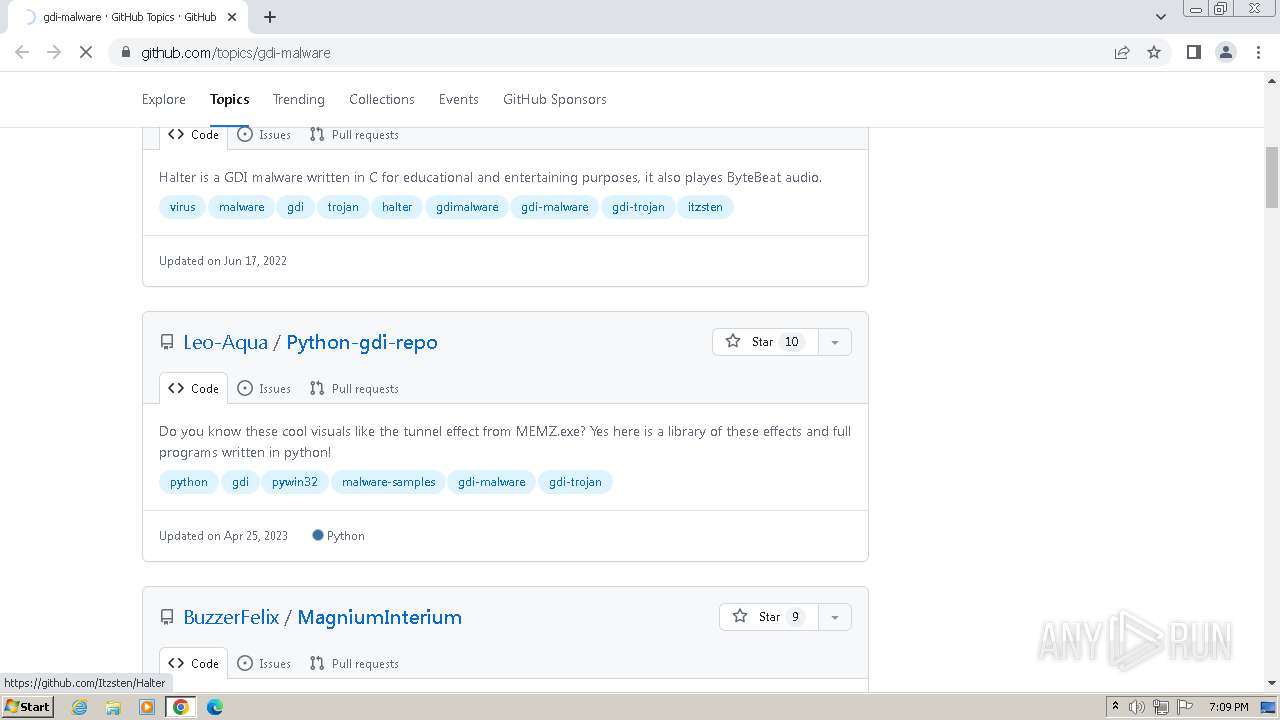Open File Explorer from taskbar
This screenshot has height=720, width=1280.
tap(113, 707)
